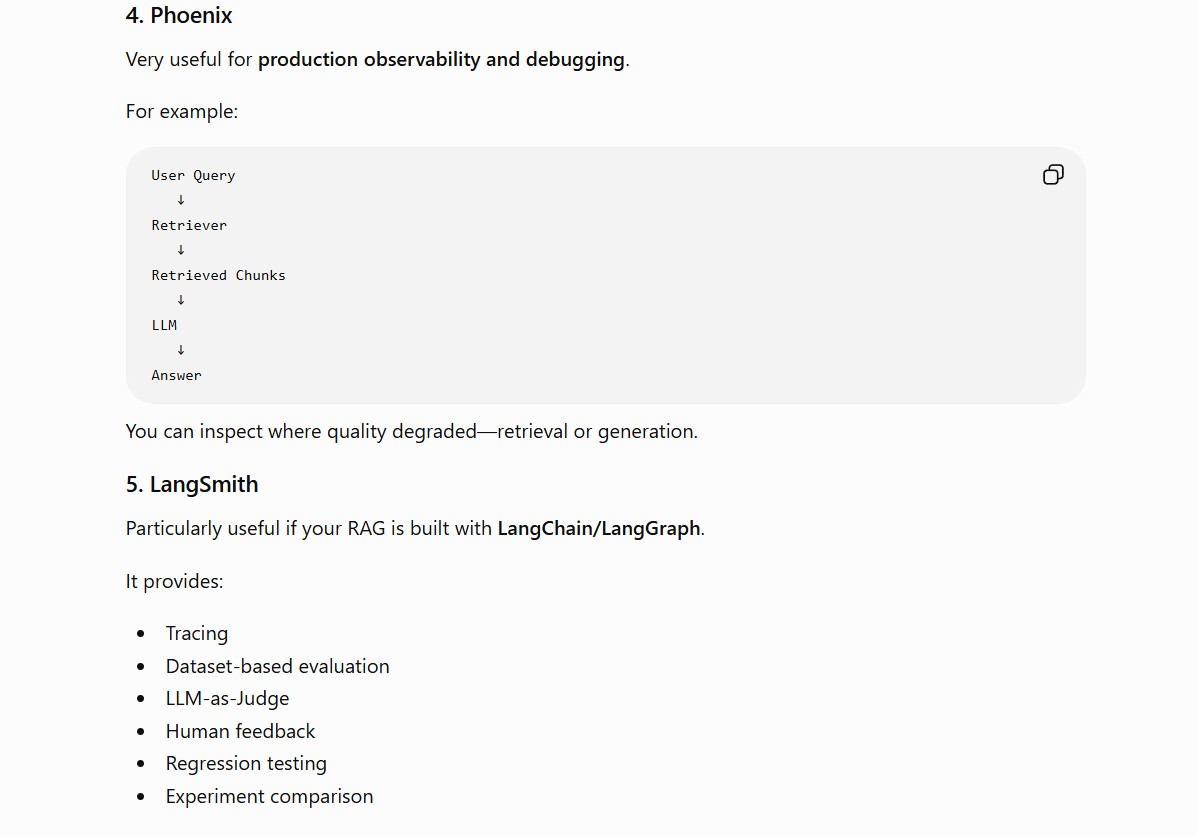The width and height of the screenshot is (1198, 836).
Task: Click the Human feedback bullet item
Action: [x=241, y=731]
